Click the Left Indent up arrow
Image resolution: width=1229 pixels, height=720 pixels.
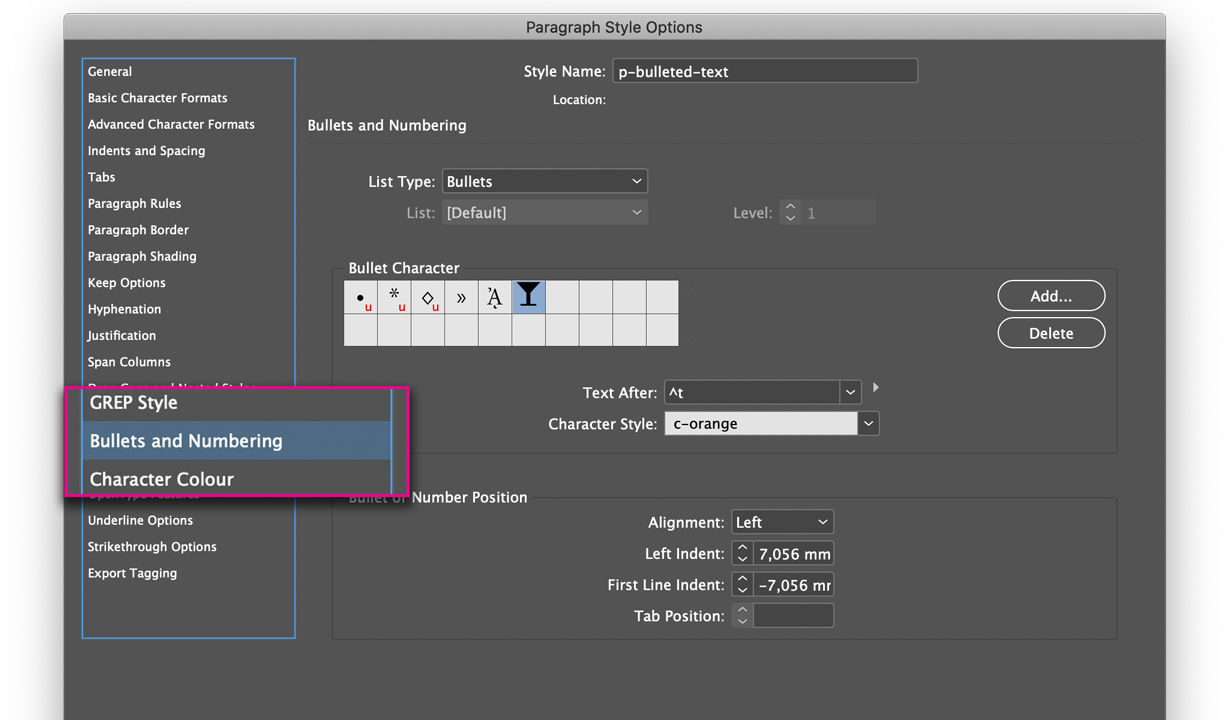click(742, 548)
